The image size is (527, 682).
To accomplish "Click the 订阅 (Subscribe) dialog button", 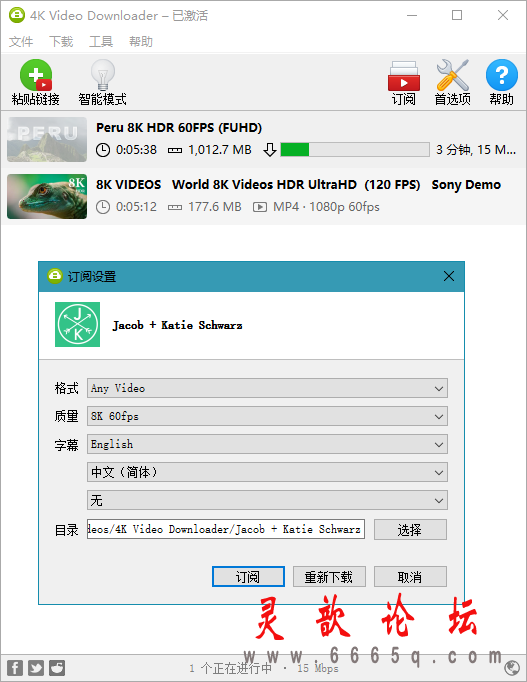I will pos(248,577).
